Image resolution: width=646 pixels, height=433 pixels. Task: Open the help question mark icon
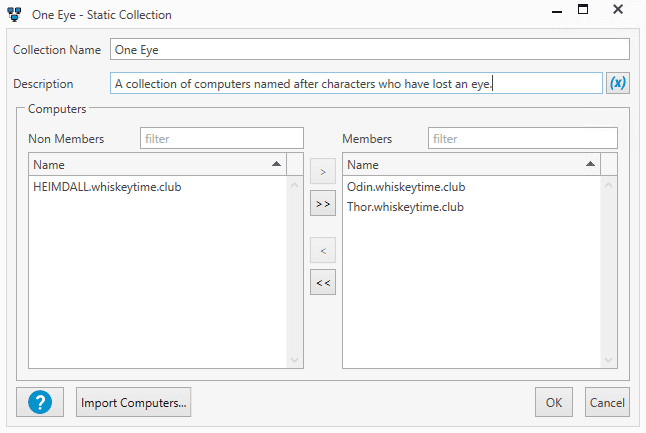pos(40,402)
